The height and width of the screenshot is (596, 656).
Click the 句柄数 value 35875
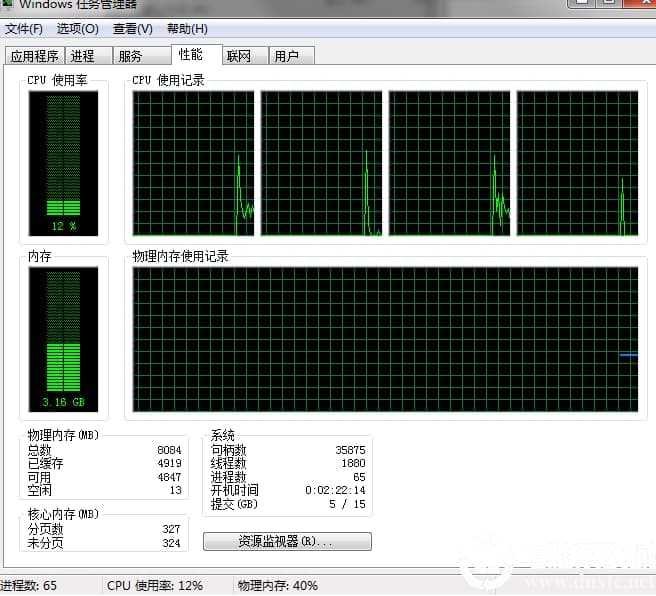point(350,450)
